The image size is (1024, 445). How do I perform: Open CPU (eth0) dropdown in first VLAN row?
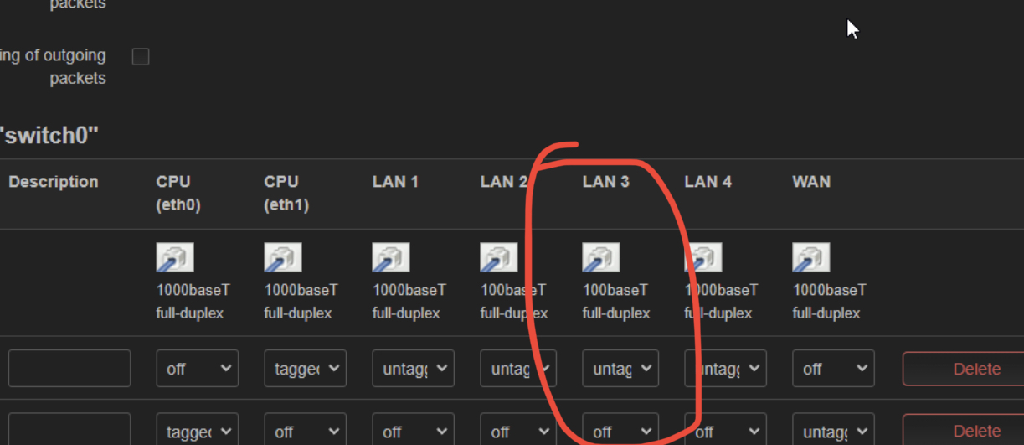click(197, 369)
